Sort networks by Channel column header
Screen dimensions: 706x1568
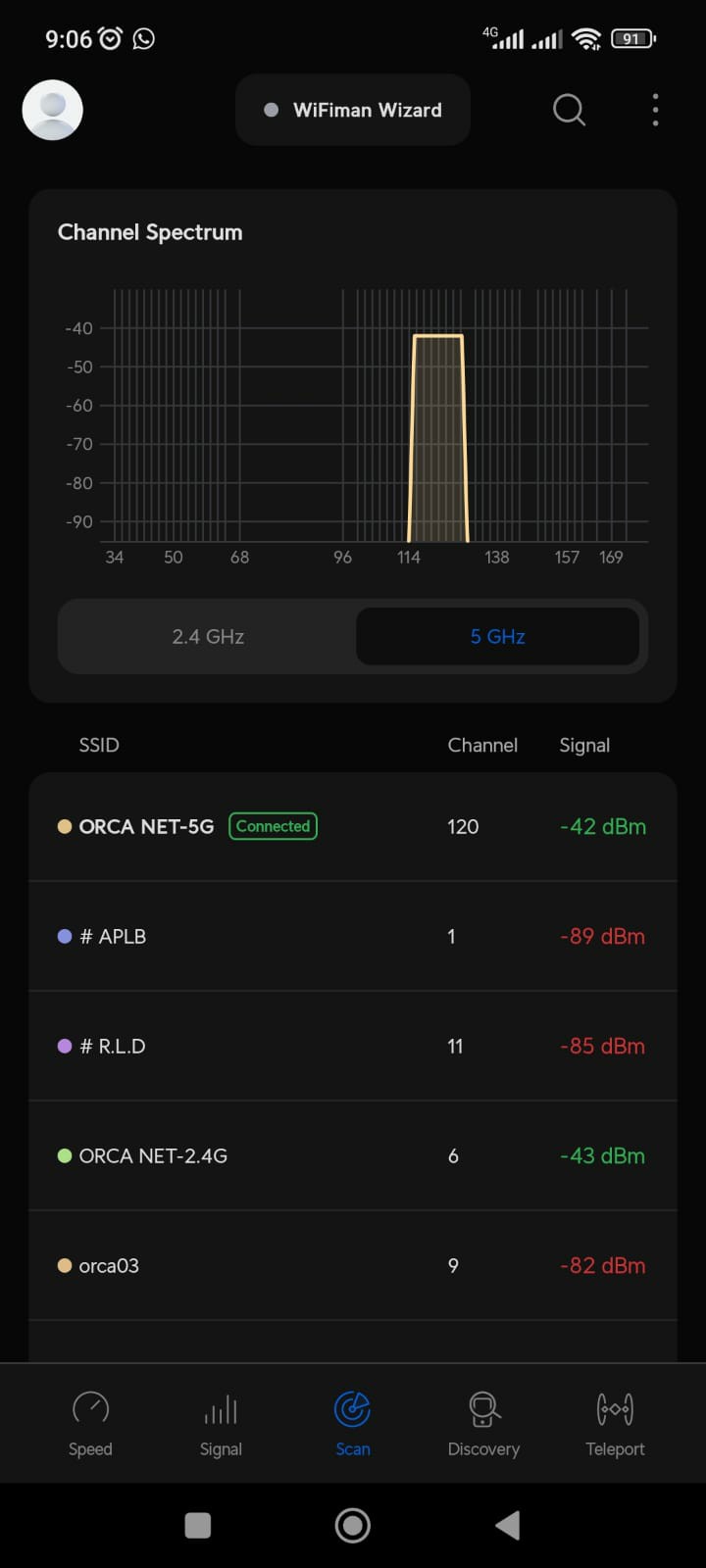click(482, 745)
